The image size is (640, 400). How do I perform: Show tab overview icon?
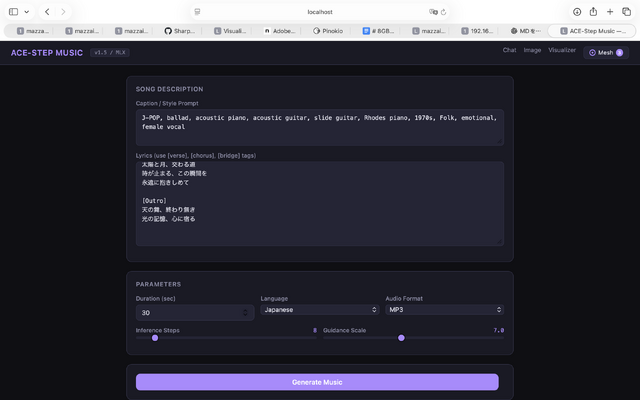[626, 11]
